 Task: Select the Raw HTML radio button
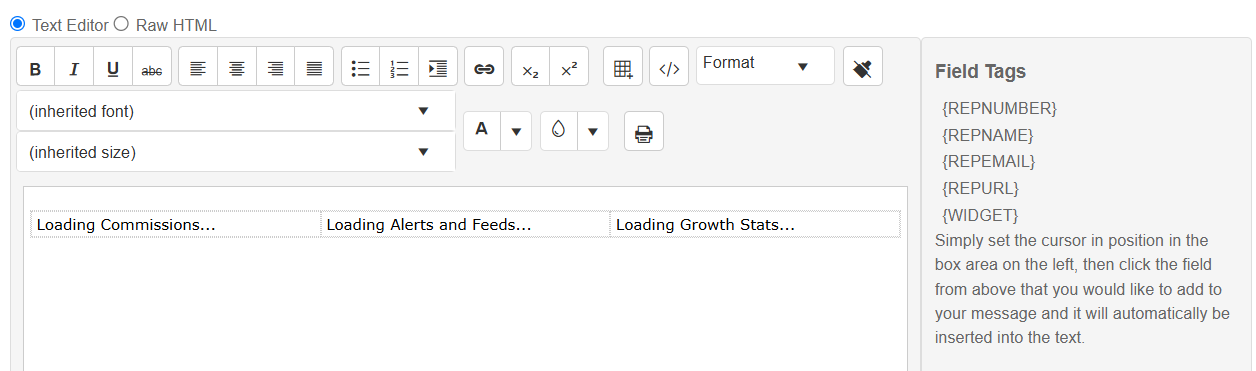pos(122,24)
